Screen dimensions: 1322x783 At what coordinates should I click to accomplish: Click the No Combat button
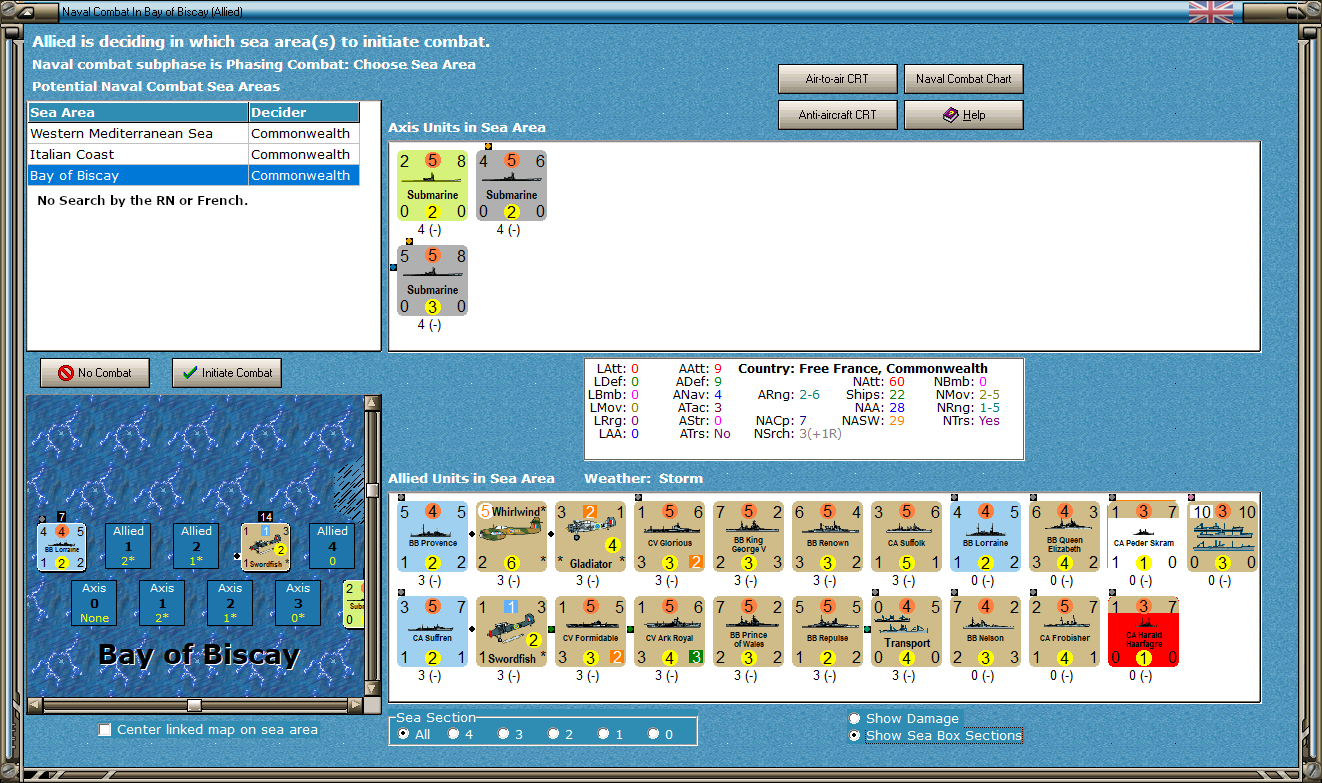tap(95, 373)
